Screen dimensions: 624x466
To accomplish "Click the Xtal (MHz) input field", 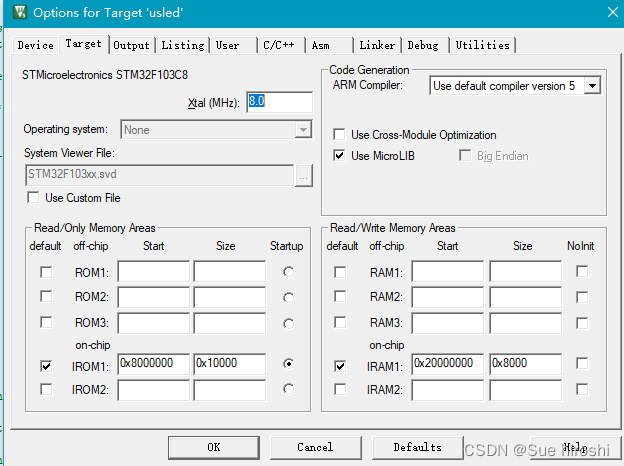I will tap(279, 102).
